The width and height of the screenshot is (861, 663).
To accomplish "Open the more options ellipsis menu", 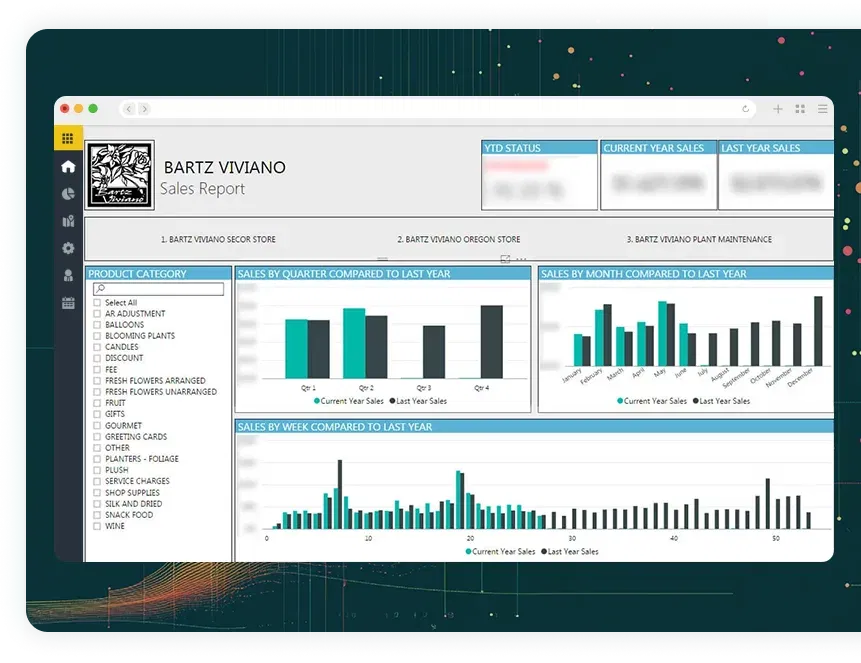I will click(x=521, y=259).
